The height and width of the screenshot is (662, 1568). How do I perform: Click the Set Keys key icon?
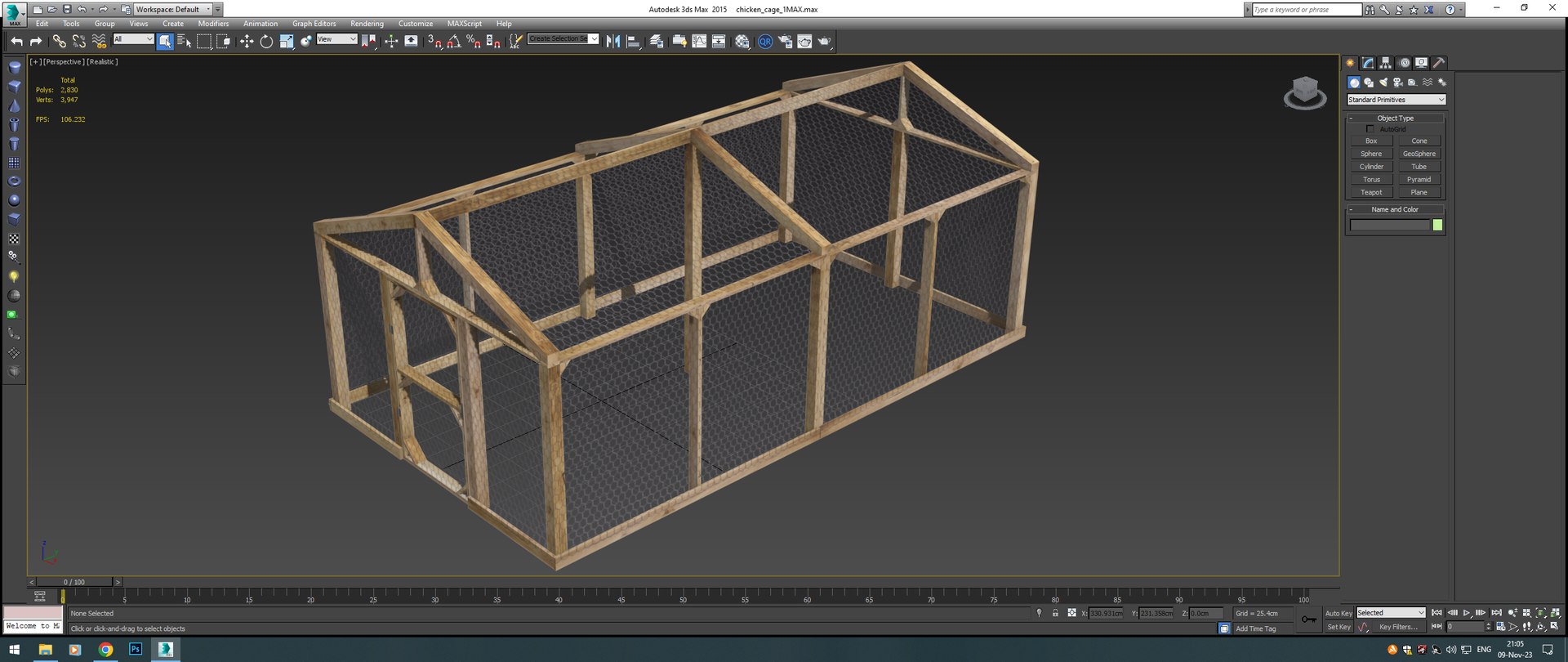(x=1308, y=620)
